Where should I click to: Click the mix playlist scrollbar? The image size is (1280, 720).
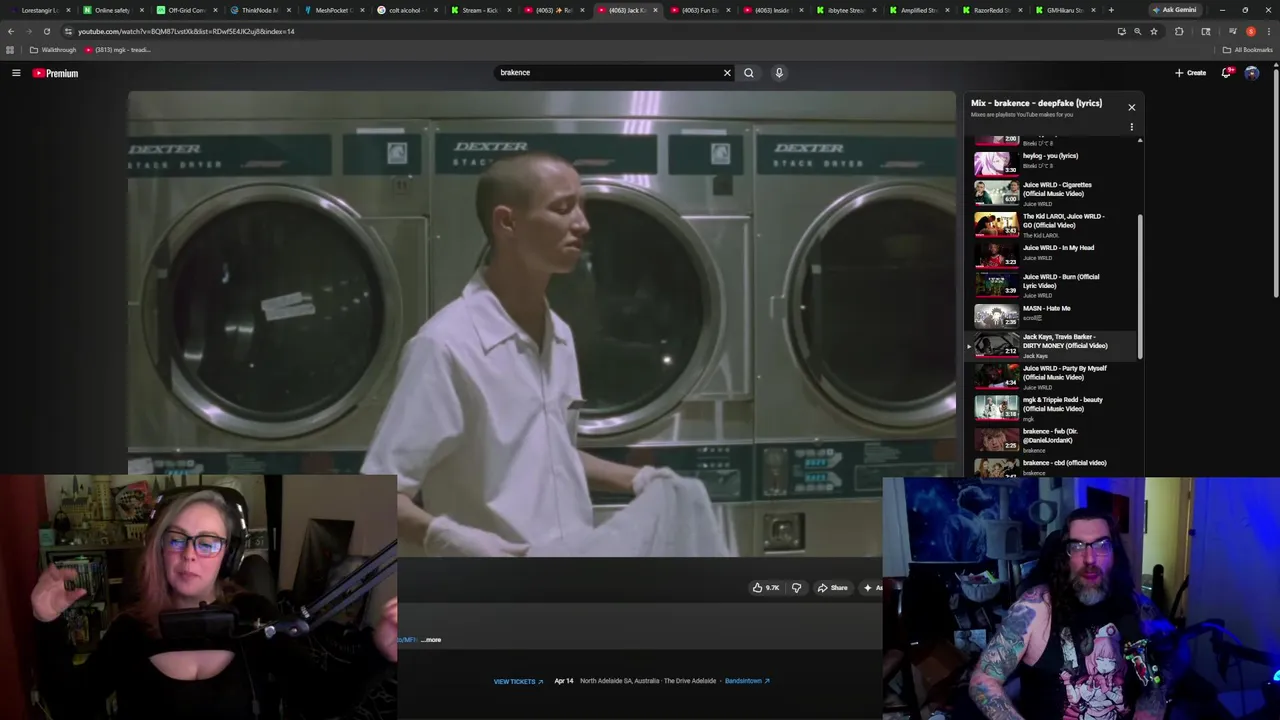click(1140, 285)
